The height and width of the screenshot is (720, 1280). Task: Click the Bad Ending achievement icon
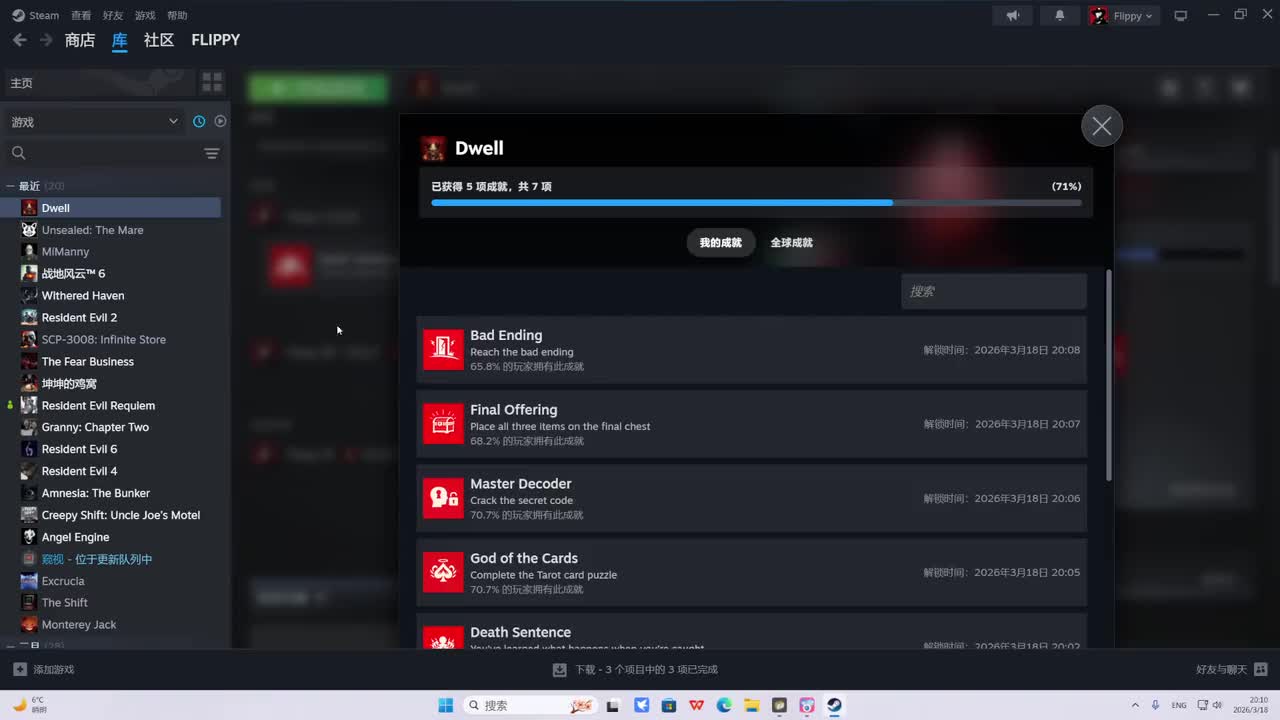pos(443,350)
